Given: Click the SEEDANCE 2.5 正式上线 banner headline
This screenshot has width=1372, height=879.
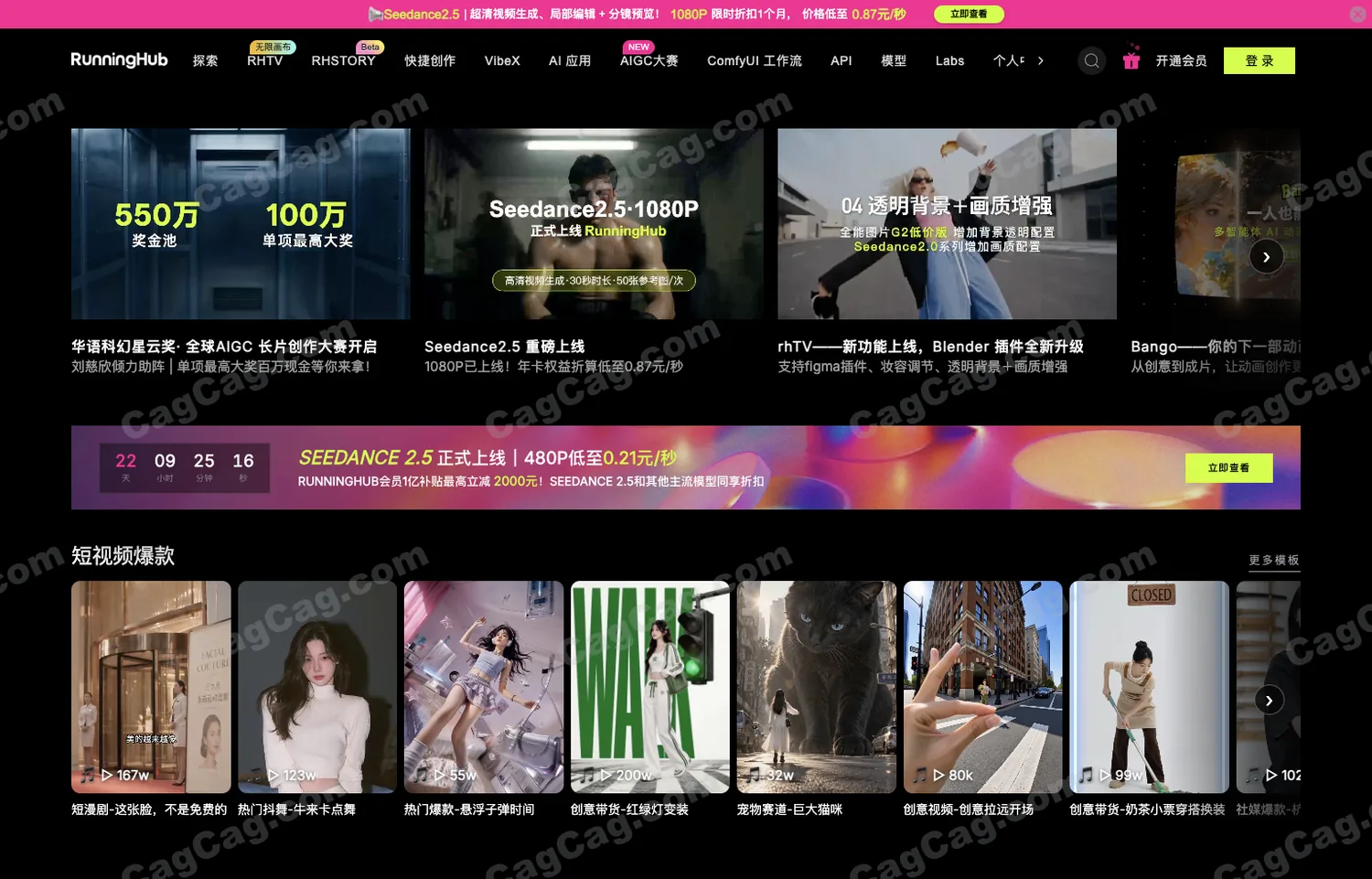Looking at the screenshot, I should coord(488,457).
